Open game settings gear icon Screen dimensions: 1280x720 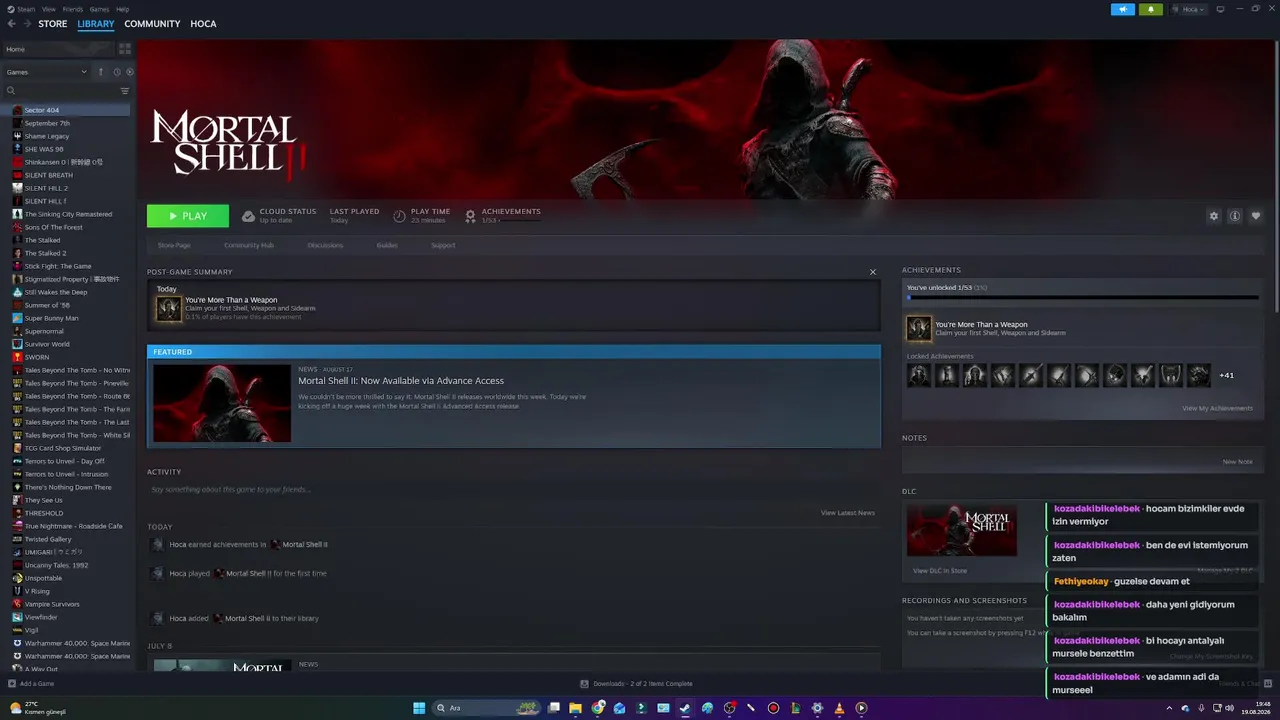1214,216
